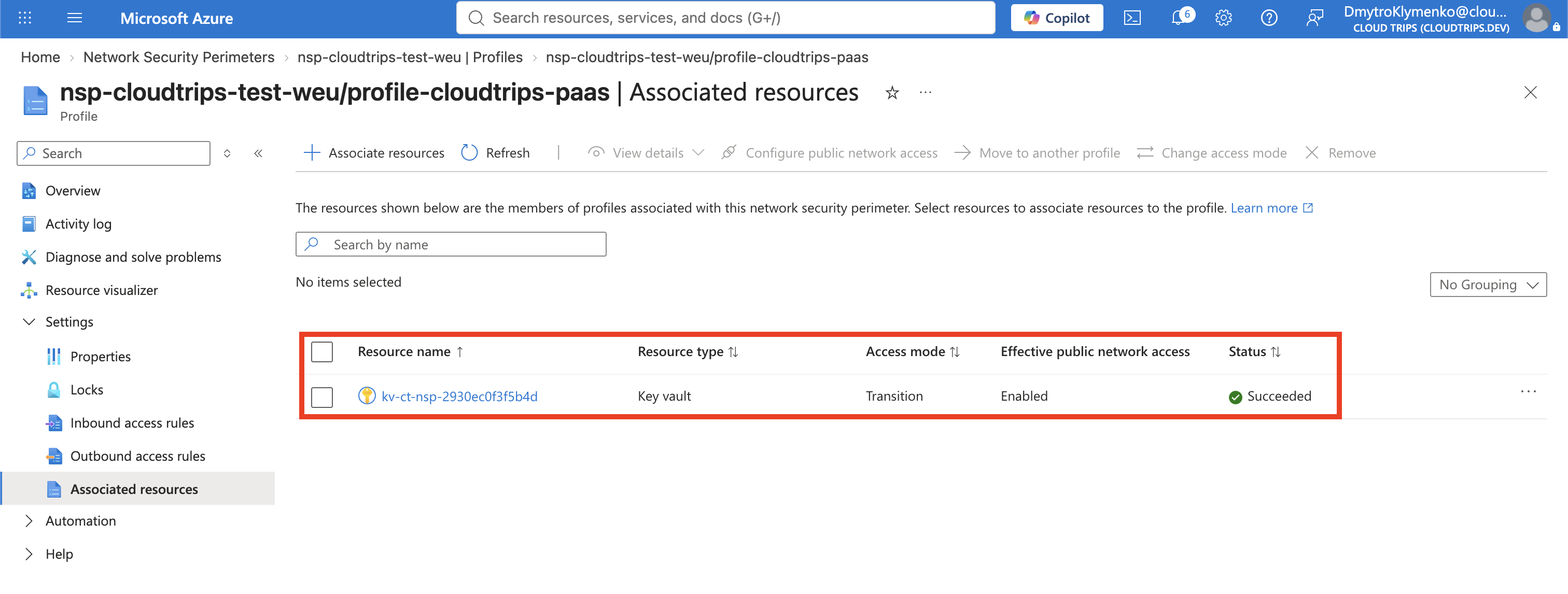Sort by Resource name column
1568x594 pixels.
point(411,352)
